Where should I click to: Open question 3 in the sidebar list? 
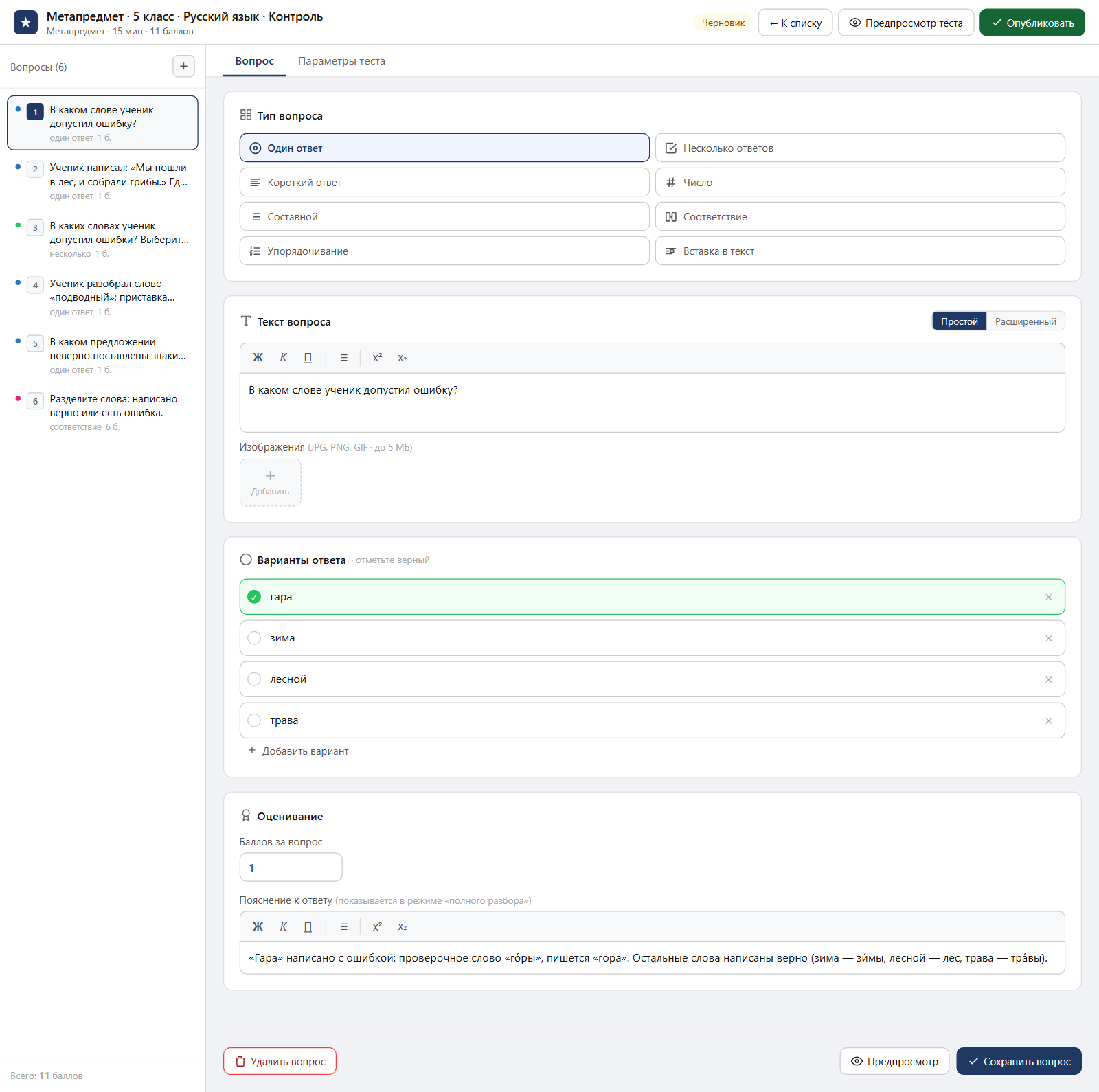102,239
